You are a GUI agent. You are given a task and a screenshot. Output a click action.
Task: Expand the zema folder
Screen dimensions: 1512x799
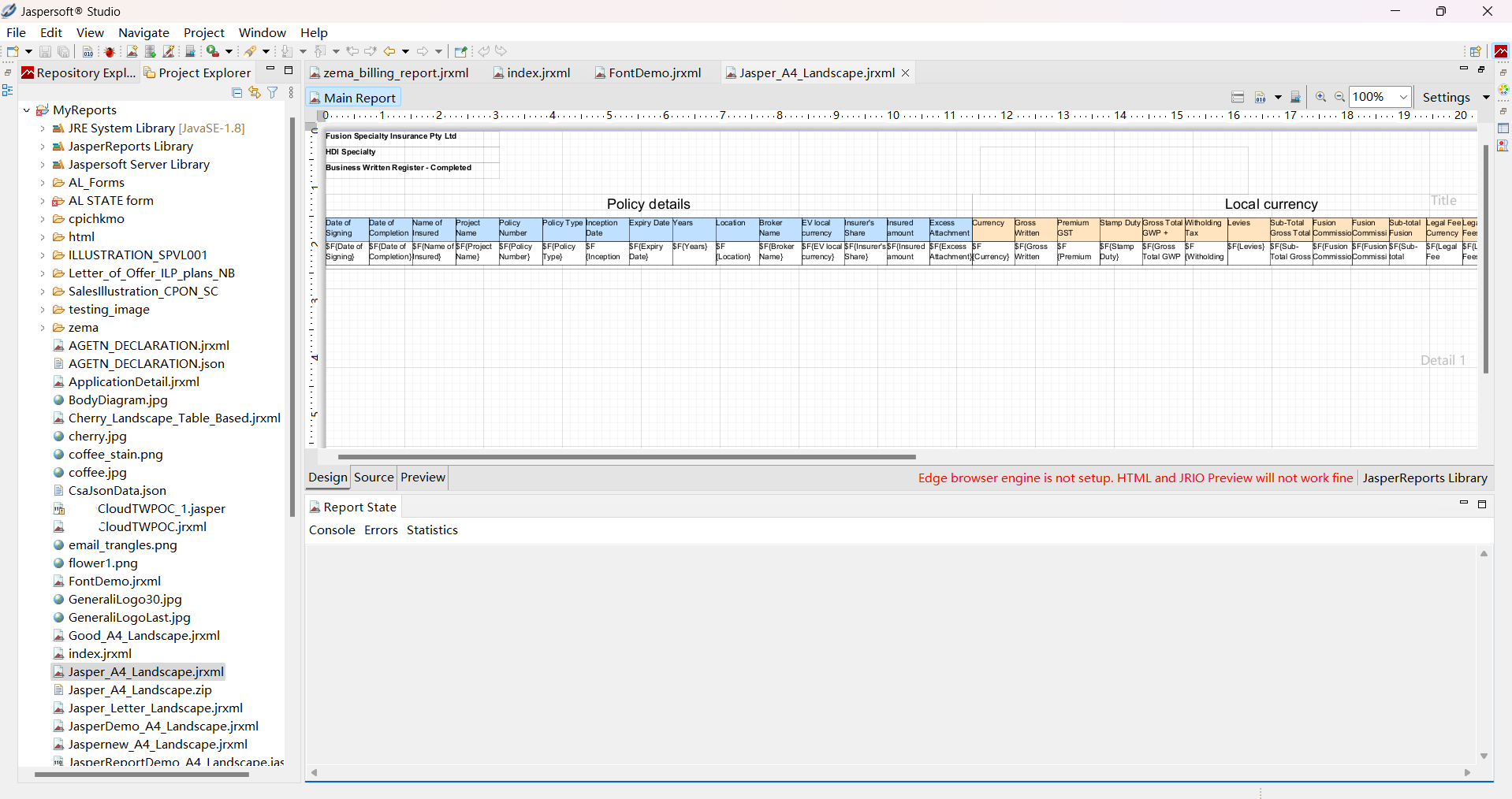tap(43, 328)
